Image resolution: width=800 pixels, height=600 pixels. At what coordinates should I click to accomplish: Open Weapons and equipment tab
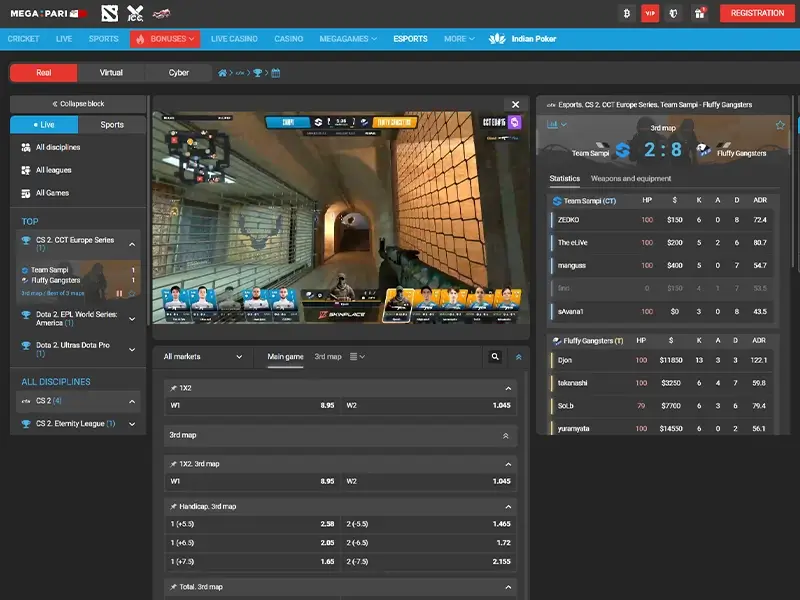(631, 179)
